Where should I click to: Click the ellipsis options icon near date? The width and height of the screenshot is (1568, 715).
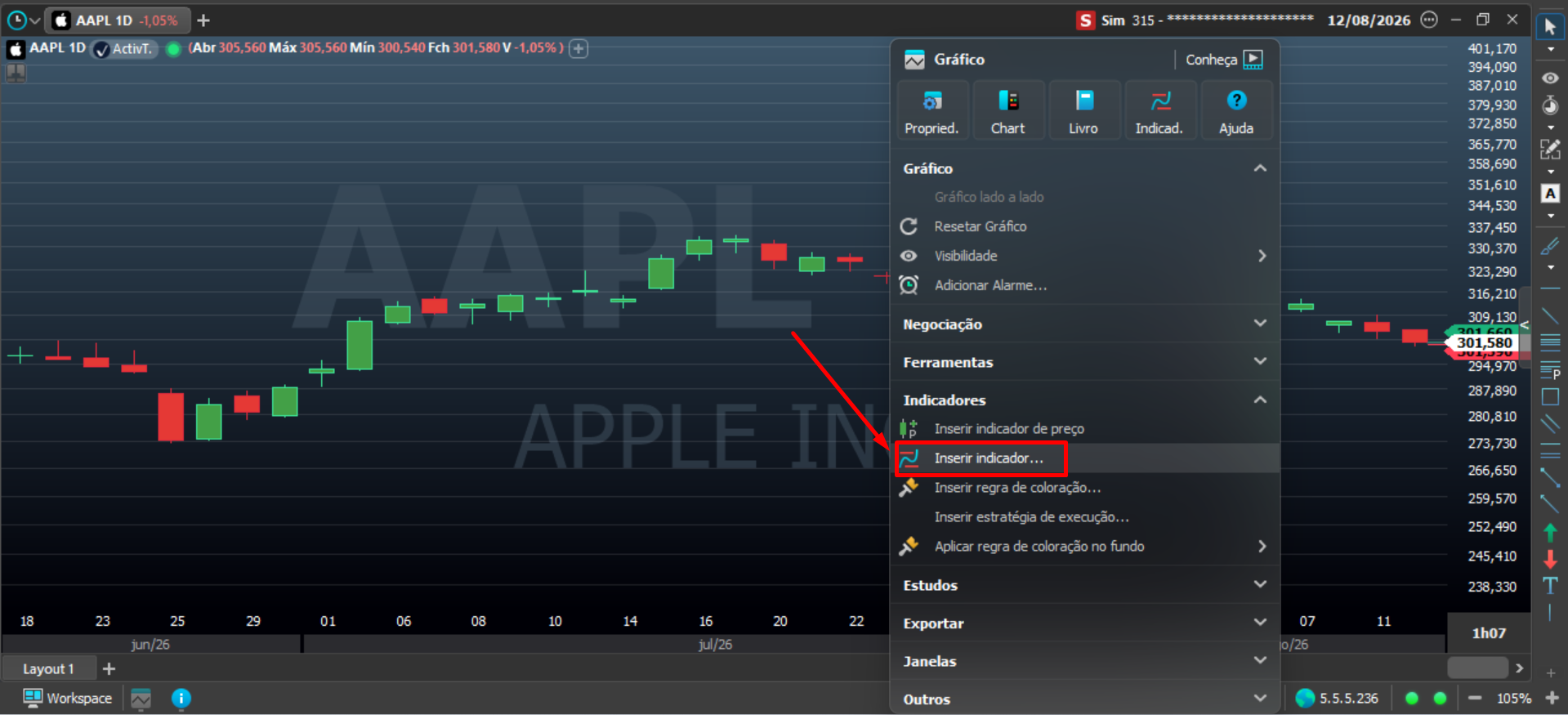(1429, 20)
